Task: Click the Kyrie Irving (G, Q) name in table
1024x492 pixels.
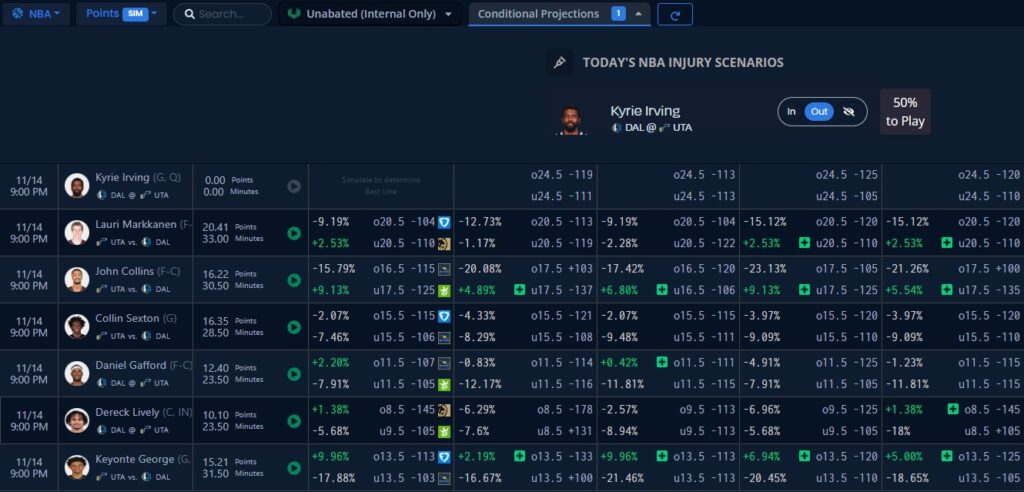Action: click(x=138, y=178)
